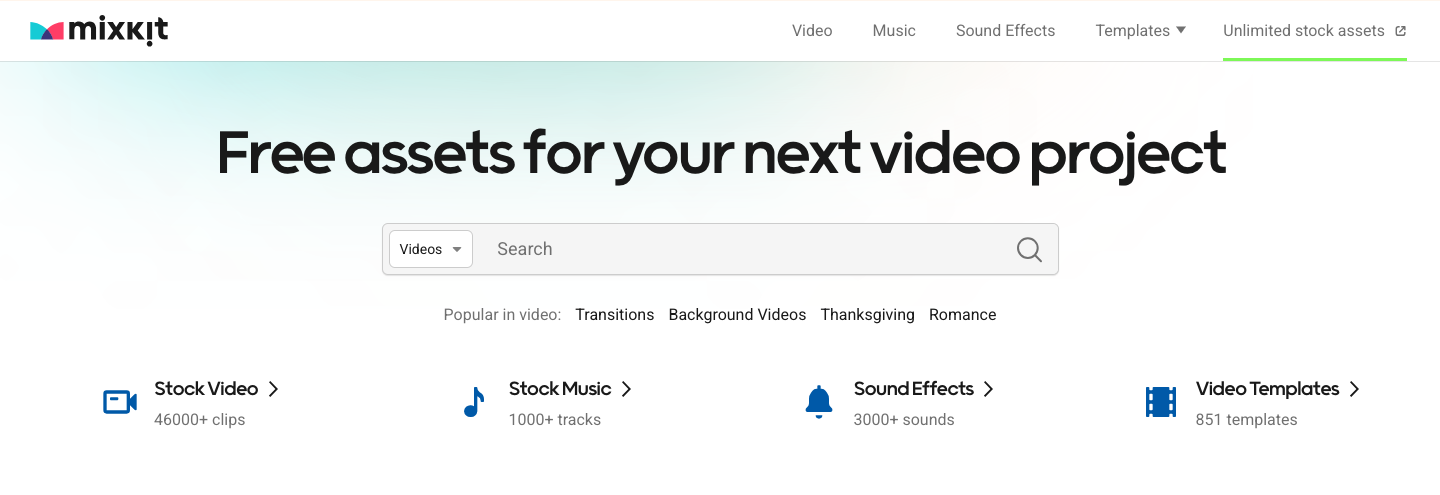This screenshot has height=495, width=1440.
Task: Click the Stock Video camera icon
Action: pyautogui.click(x=120, y=402)
